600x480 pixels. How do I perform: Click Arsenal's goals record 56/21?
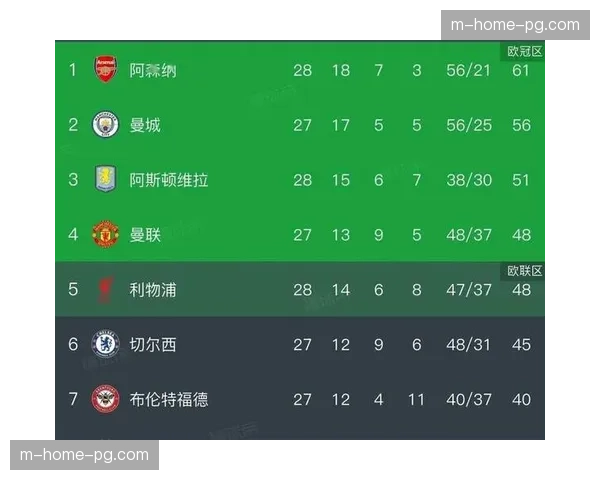(467, 70)
